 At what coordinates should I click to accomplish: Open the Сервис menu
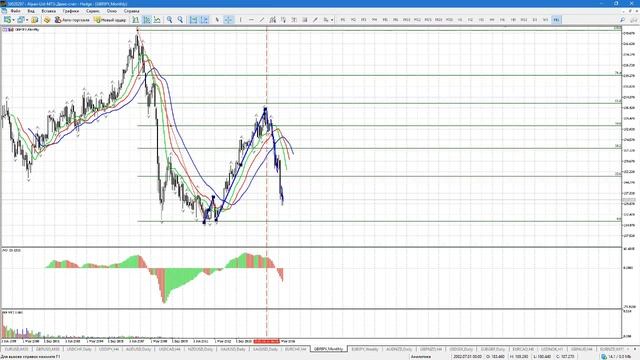(x=93, y=11)
